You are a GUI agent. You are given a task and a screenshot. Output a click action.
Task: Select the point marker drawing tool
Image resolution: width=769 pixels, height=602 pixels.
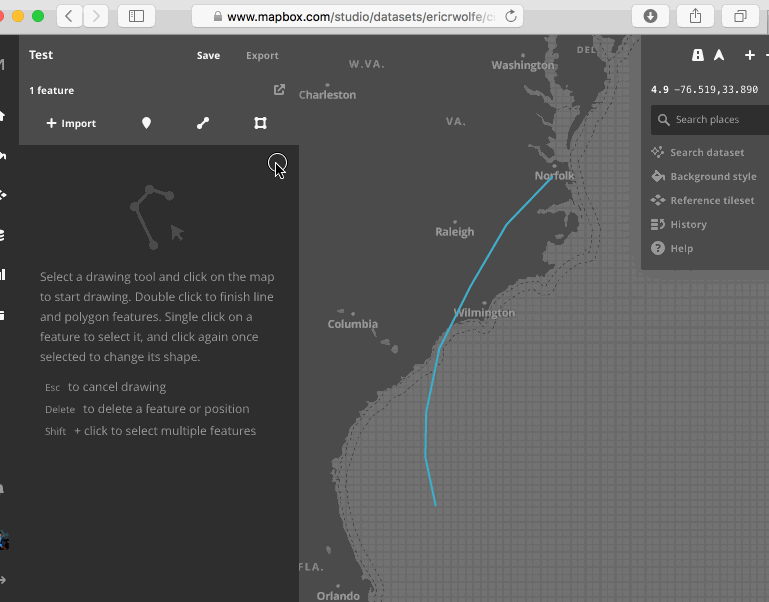tap(146, 123)
